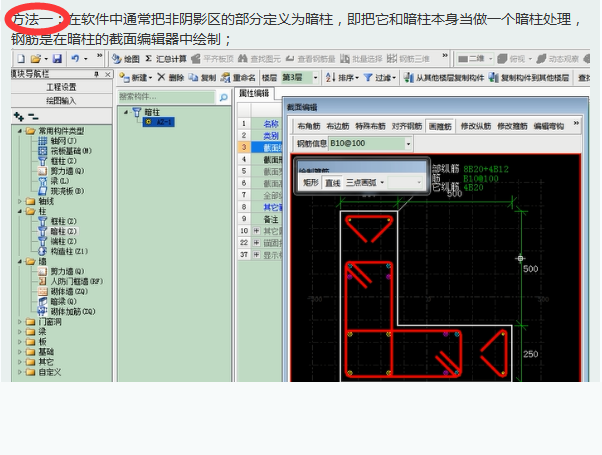Select 人防门框墙(RF) in the tree
The height and width of the screenshot is (455, 602).
tap(71, 281)
